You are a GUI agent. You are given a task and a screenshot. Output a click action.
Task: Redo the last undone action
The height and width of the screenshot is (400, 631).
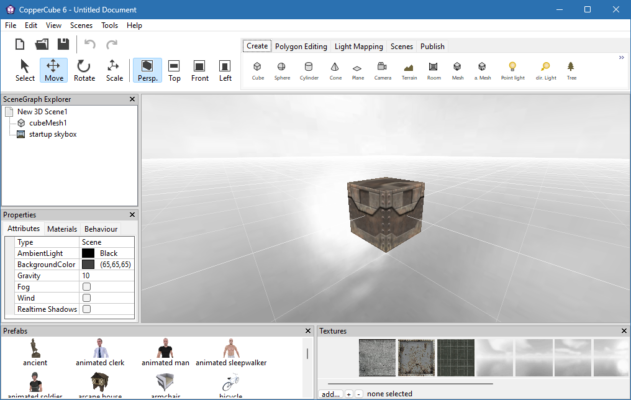point(111,44)
